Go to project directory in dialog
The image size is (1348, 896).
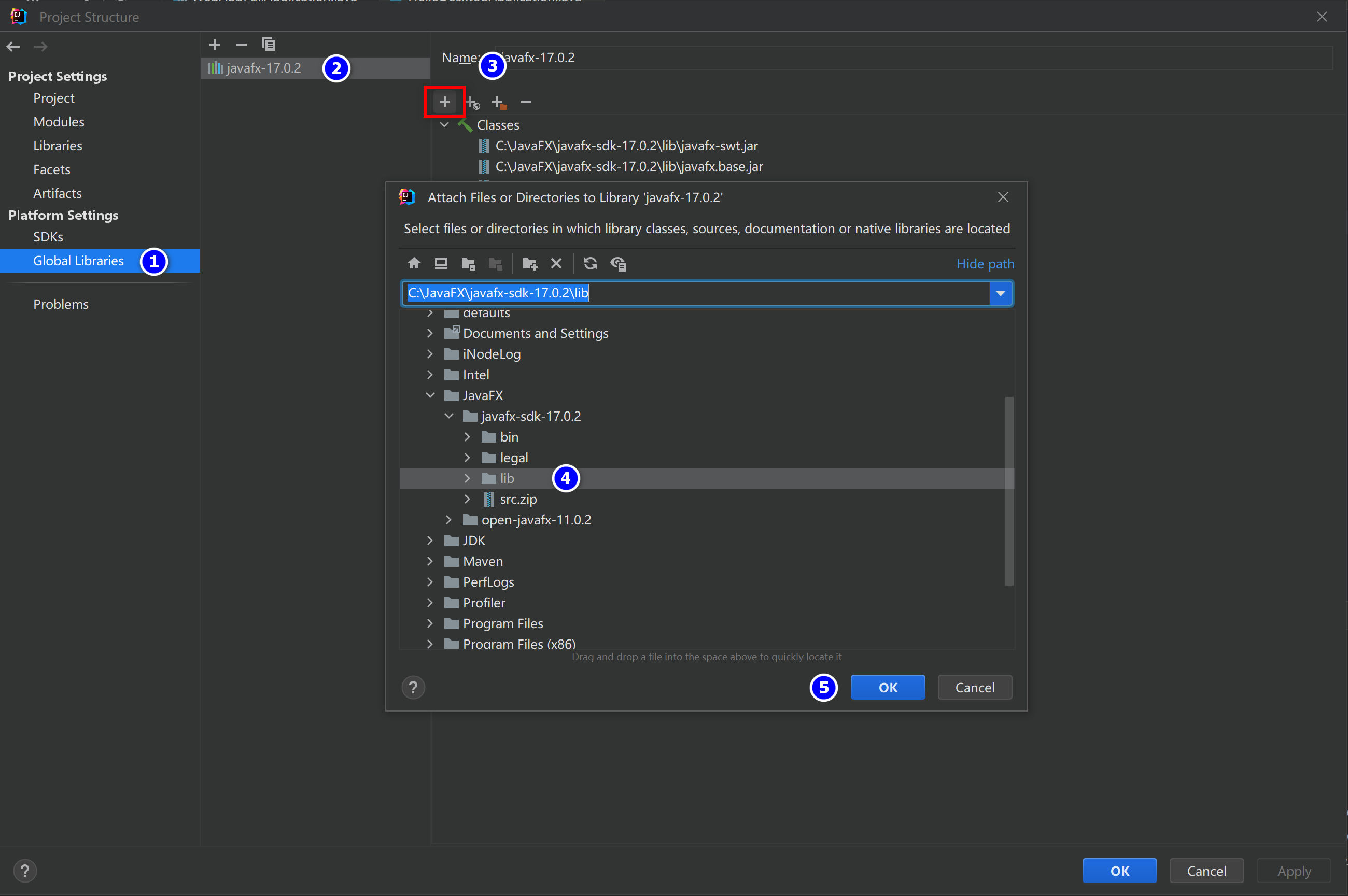[468, 263]
